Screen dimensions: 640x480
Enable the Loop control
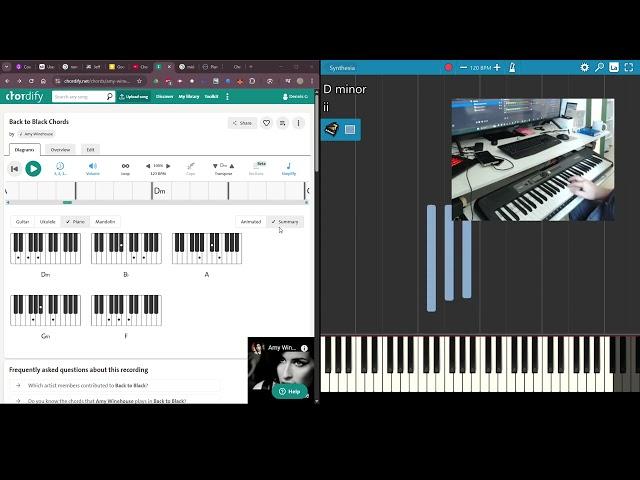point(125,168)
